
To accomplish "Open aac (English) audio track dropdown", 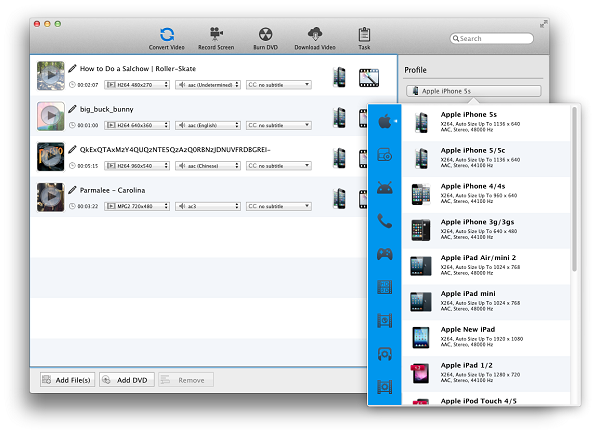I will pyautogui.click(x=208, y=125).
